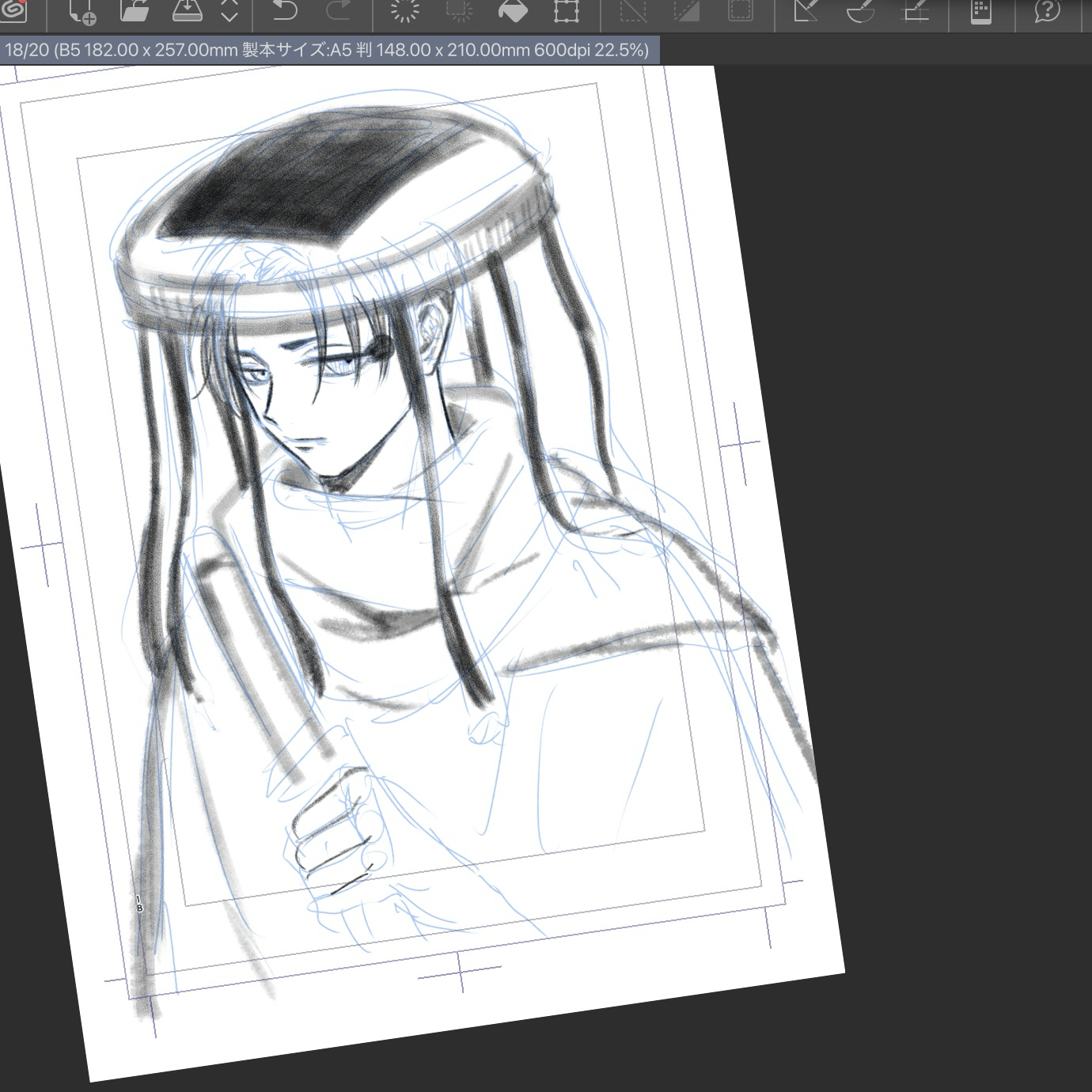
Task: Activate the Scale/Rotate transform icon
Action: (567, 11)
